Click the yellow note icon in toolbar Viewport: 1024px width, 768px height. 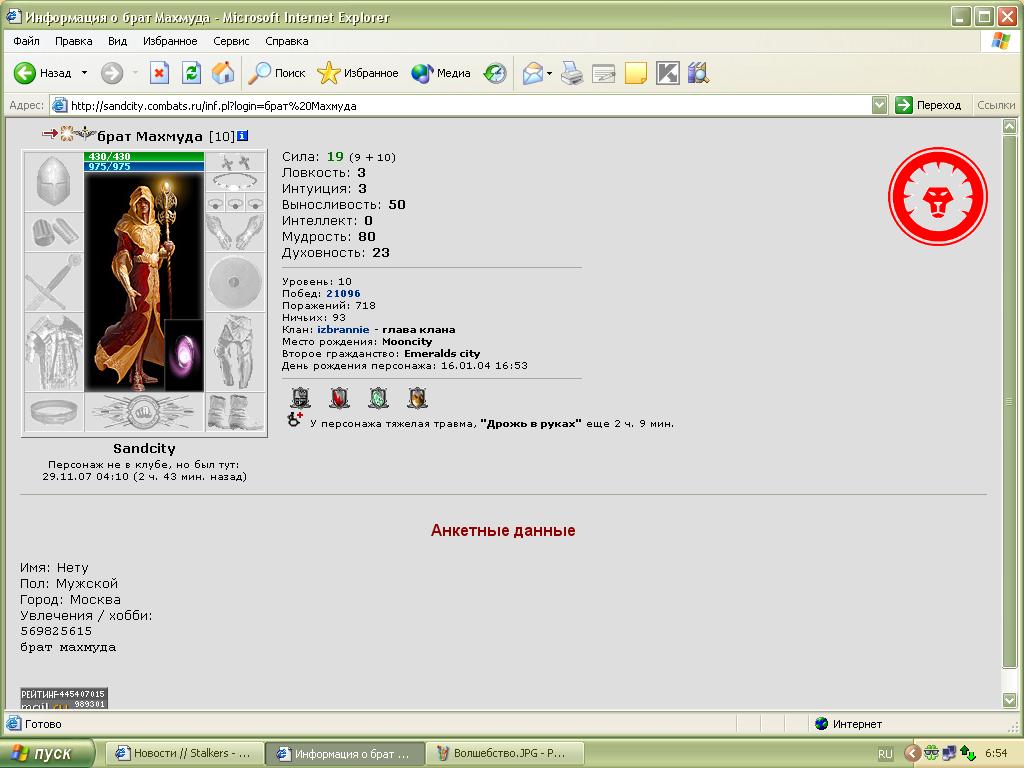coord(635,72)
